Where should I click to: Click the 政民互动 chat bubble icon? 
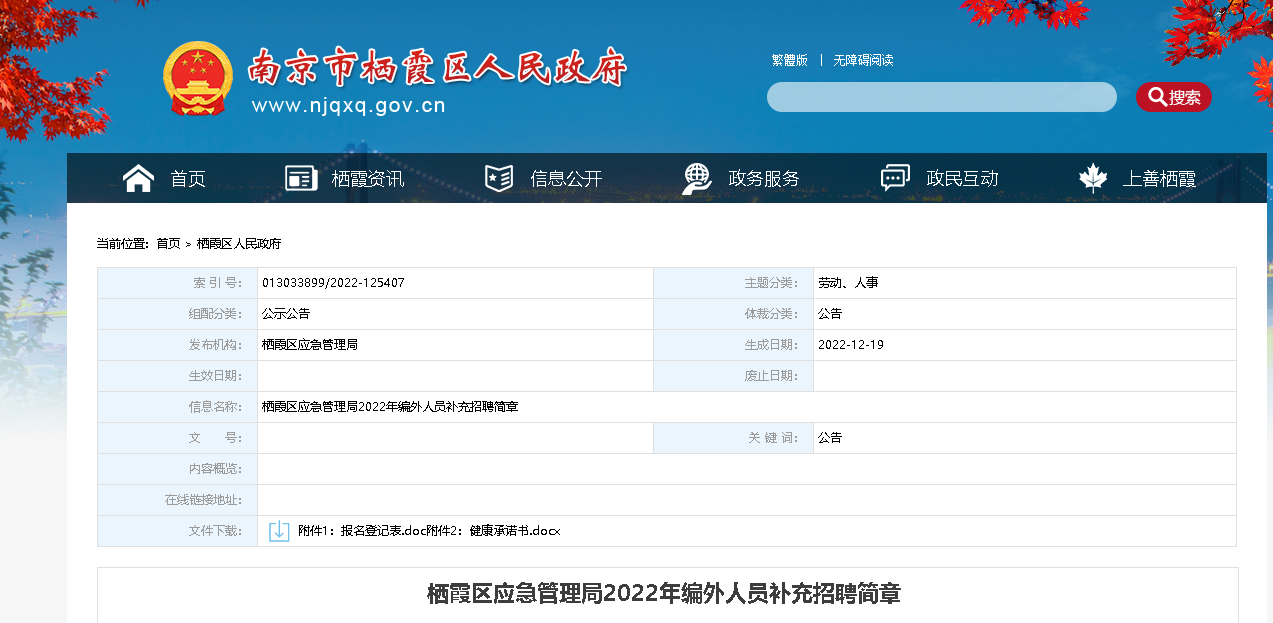(895, 178)
